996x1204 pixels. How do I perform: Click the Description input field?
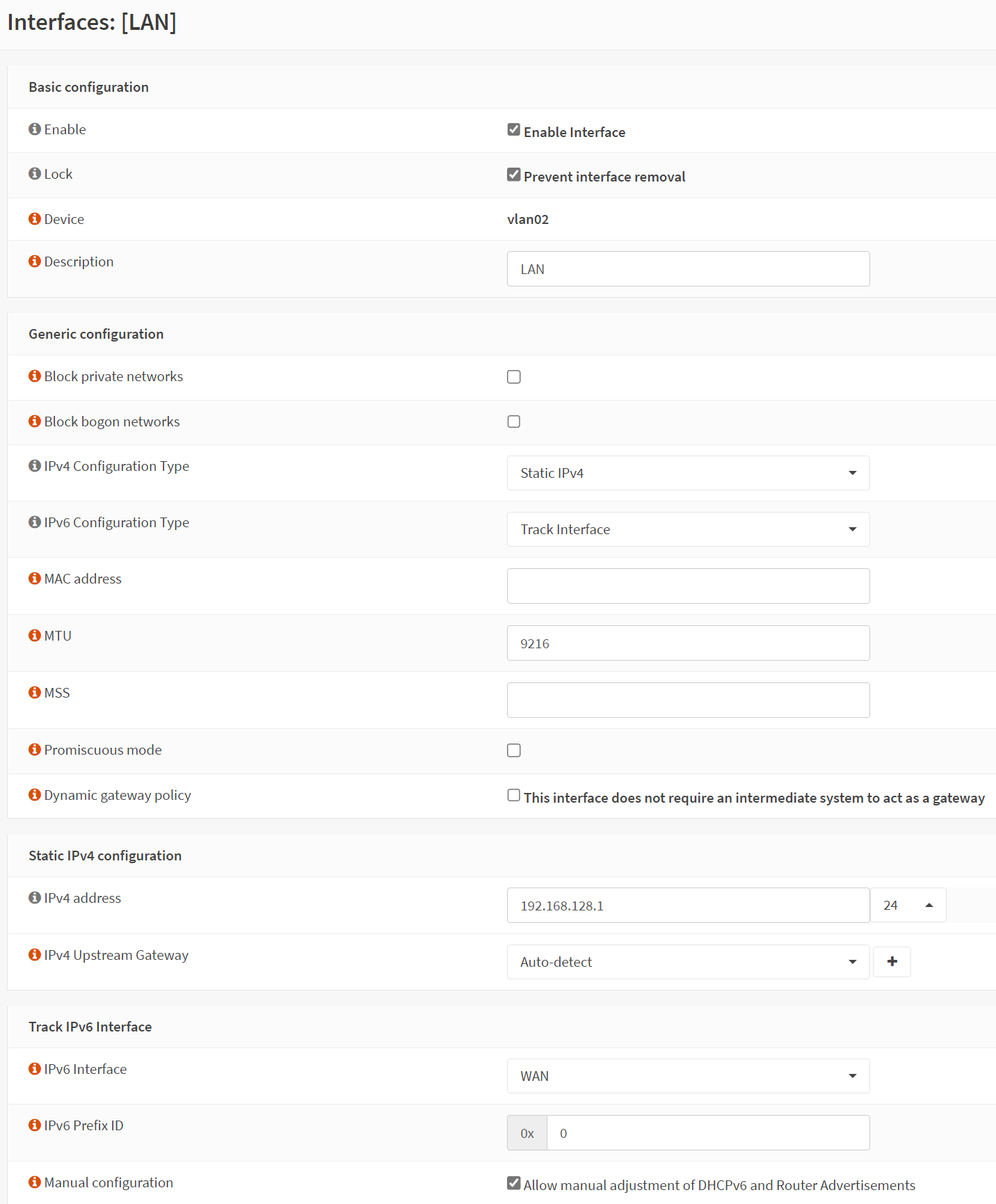pyautogui.click(x=688, y=269)
